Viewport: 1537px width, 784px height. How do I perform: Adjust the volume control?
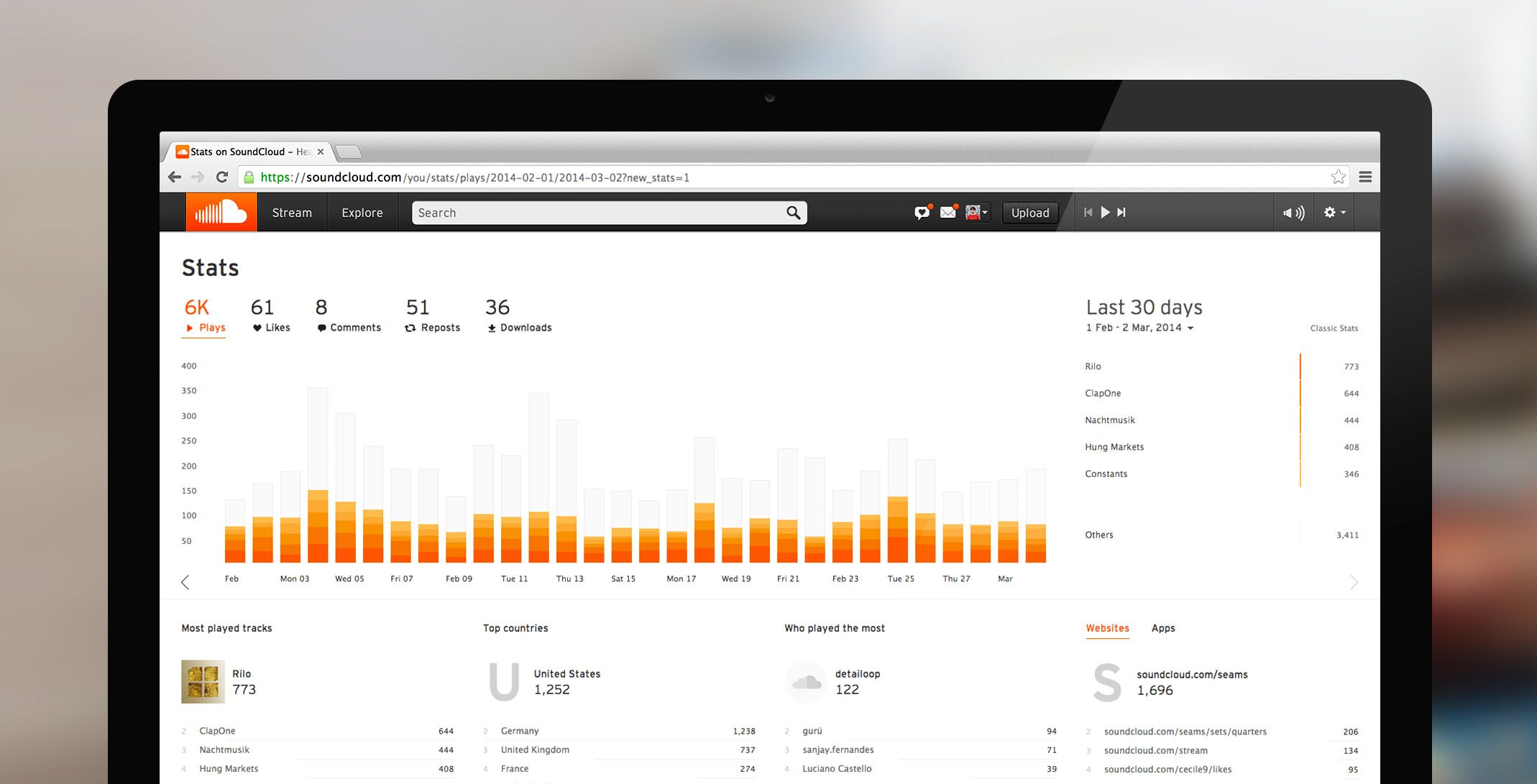1293,212
